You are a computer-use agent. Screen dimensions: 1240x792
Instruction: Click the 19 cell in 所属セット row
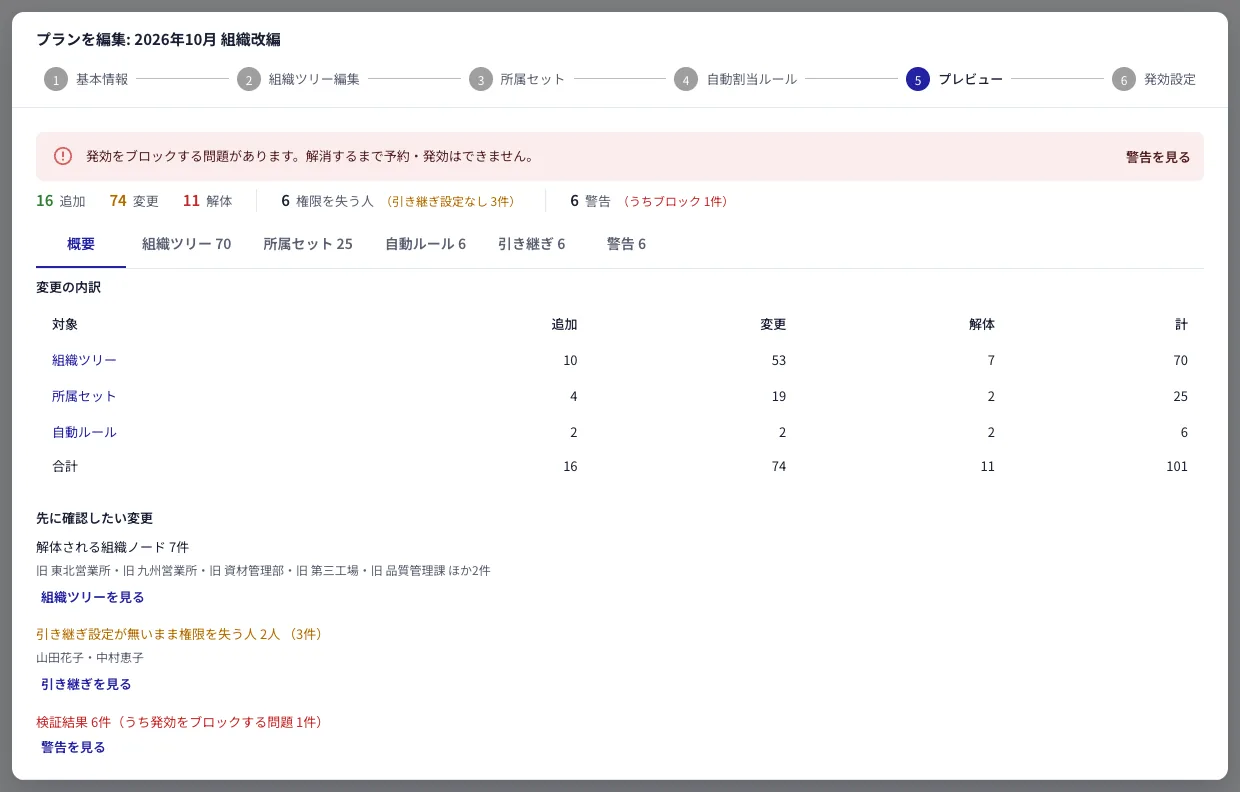[x=779, y=396]
